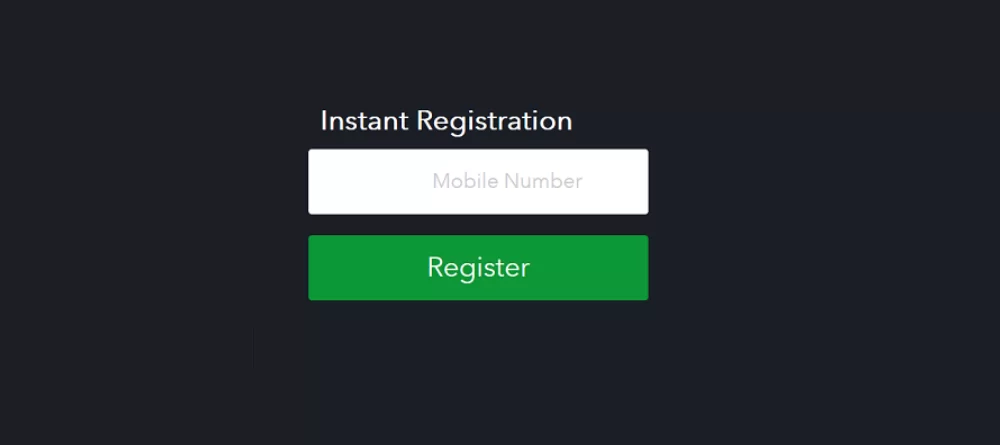Image resolution: width=1000 pixels, height=445 pixels.
Task: Click the word Registration in the heading
Action: 494,120
